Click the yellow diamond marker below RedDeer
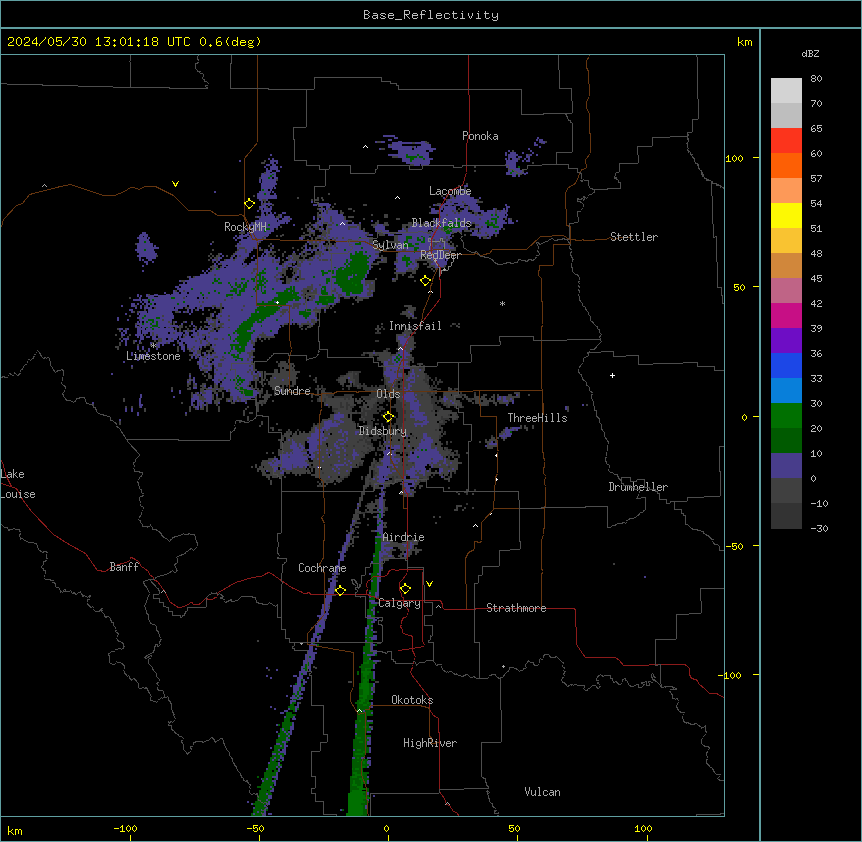Viewport: 862px width, 842px height. [x=426, y=281]
